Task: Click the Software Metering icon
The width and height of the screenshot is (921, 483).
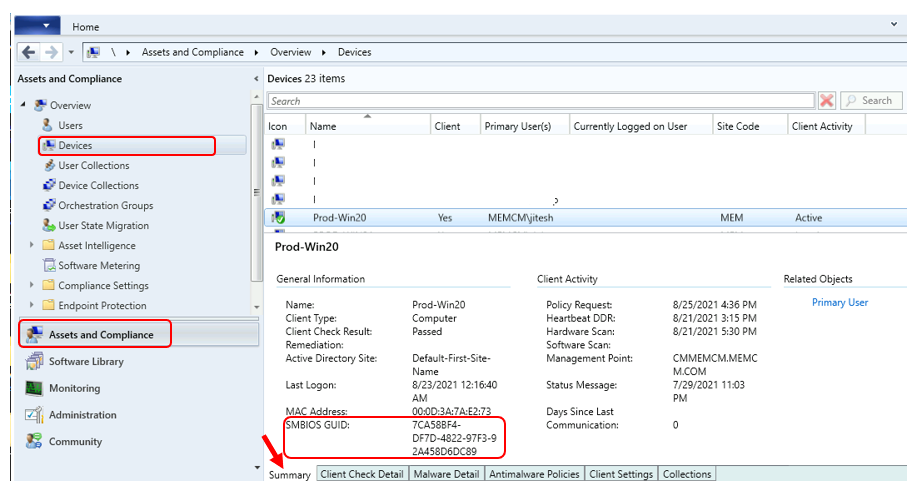Action: point(49,265)
